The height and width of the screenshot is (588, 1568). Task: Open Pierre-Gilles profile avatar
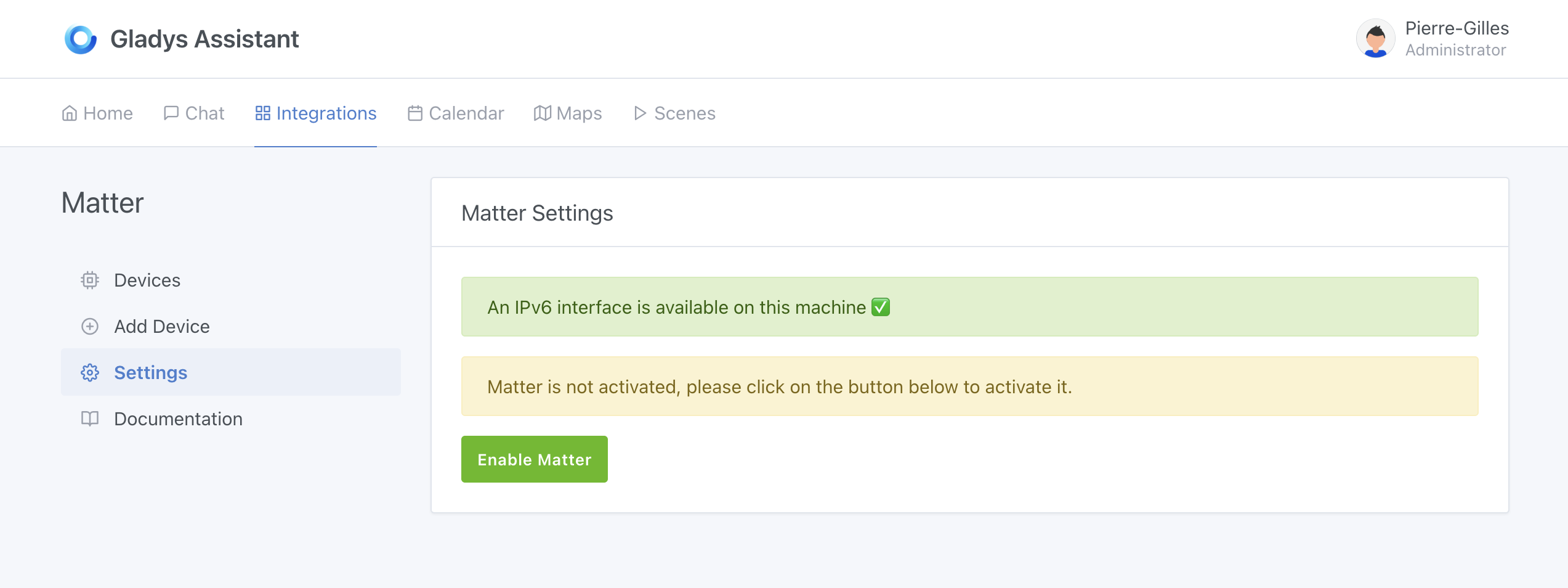click(x=1375, y=38)
